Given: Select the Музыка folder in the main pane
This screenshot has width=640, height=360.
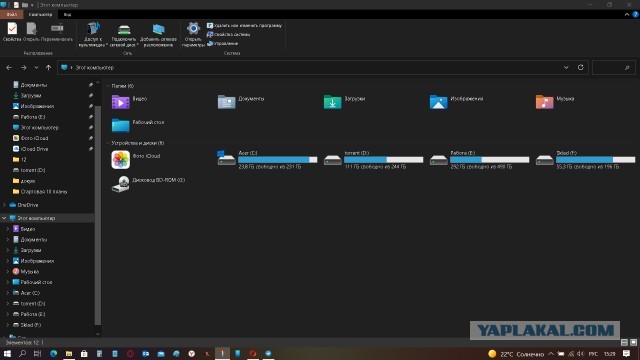Looking at the screenshot, I should (555, 102).
